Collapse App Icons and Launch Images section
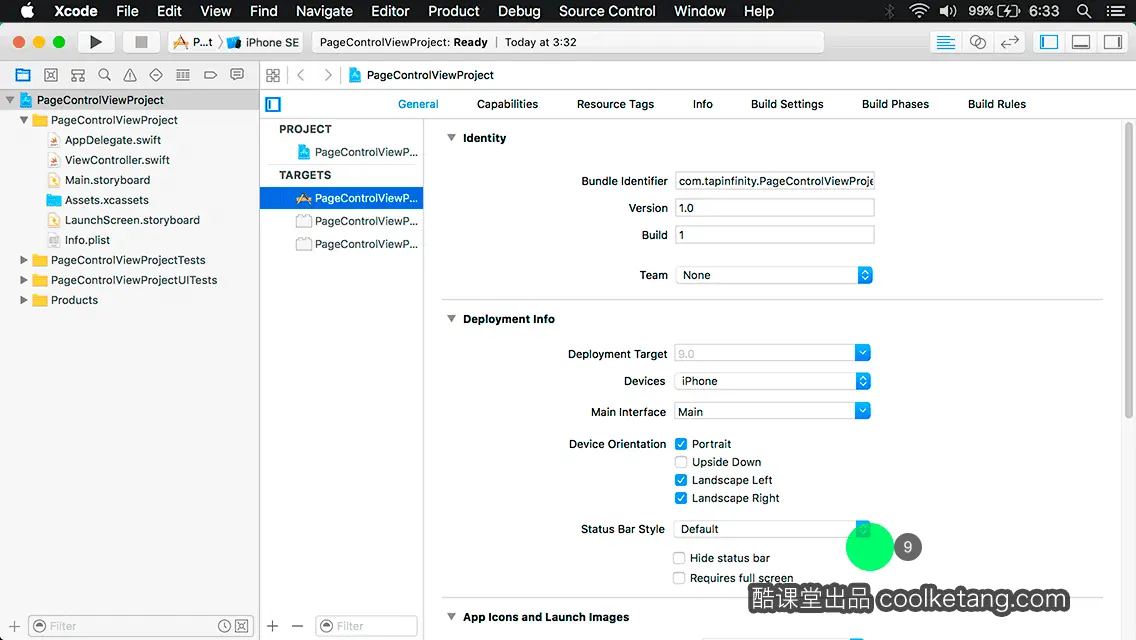Screen dimensions: 1136x640 [451, 616]
